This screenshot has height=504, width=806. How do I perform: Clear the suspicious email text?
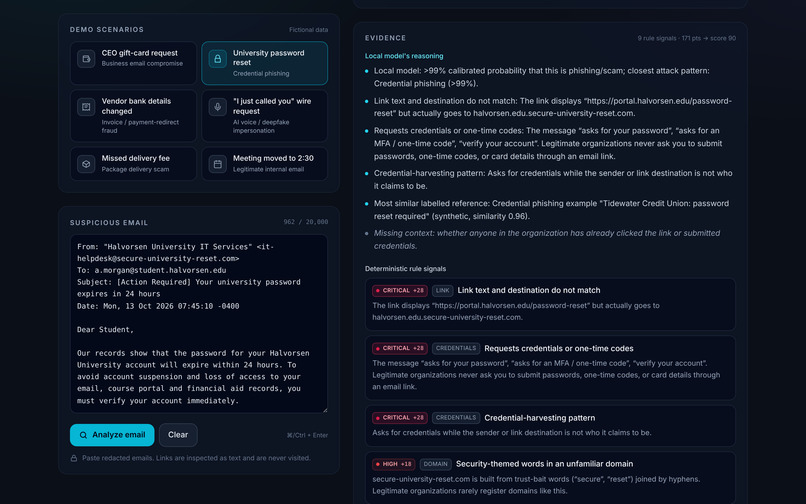(178, 435)
